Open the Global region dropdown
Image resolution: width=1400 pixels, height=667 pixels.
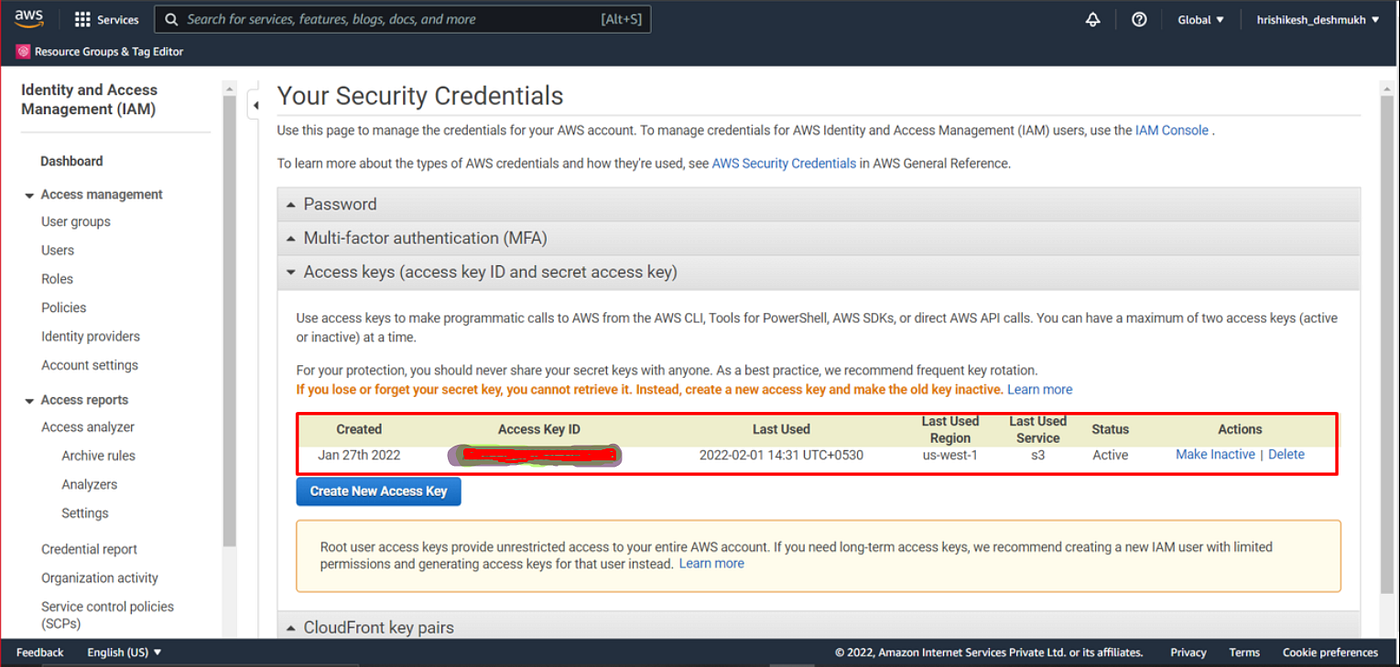coord(1201,20)
